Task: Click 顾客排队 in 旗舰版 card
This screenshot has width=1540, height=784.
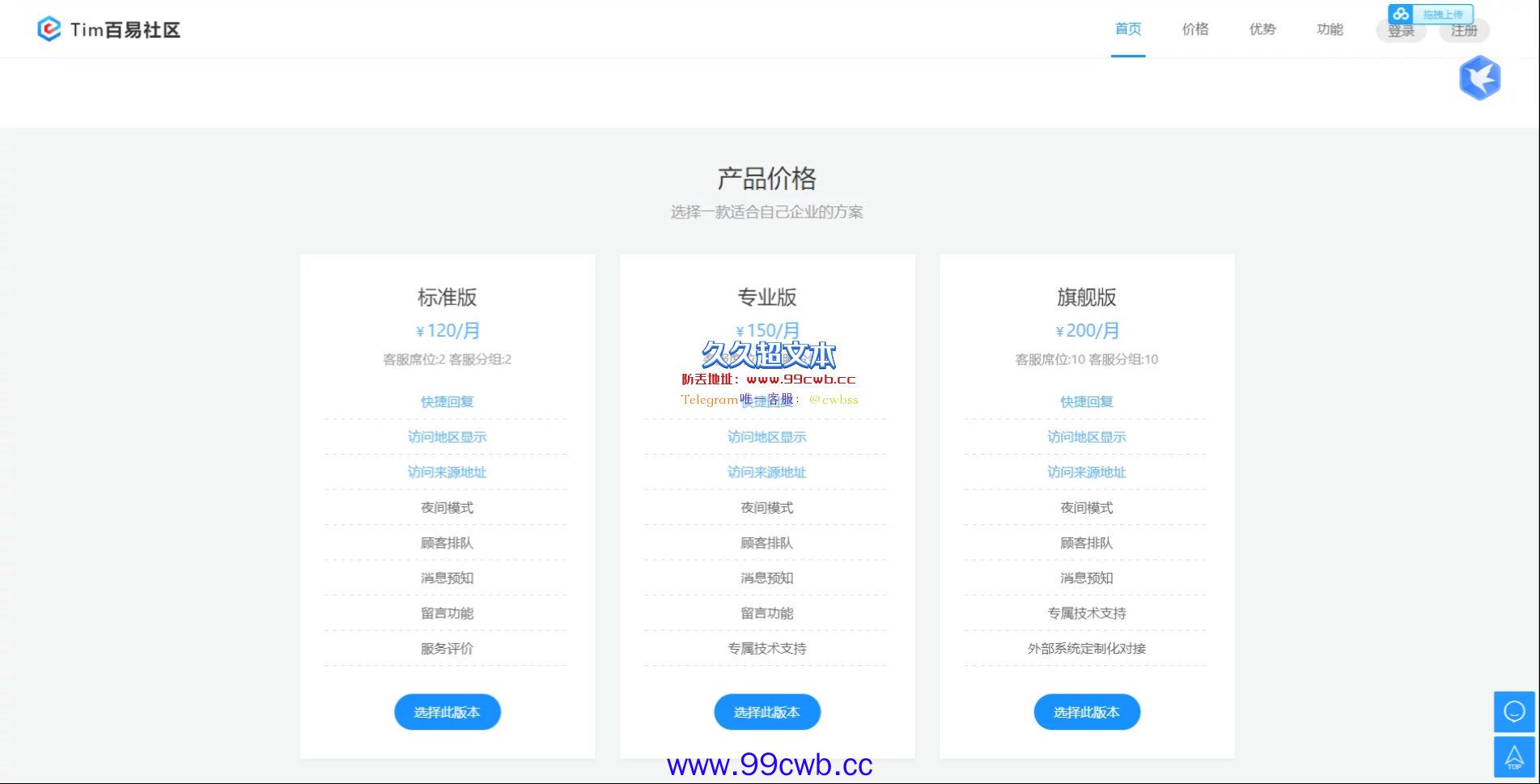Action: [x=1087, y=543]
